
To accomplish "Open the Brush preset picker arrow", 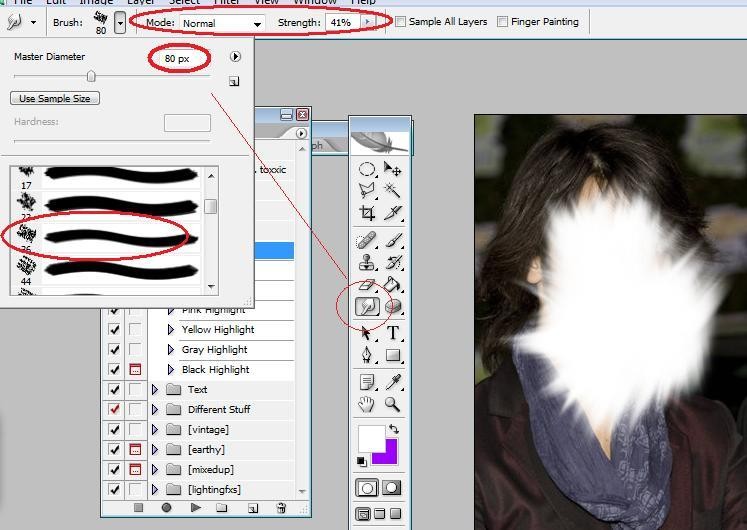I will [x=120, y=23].
